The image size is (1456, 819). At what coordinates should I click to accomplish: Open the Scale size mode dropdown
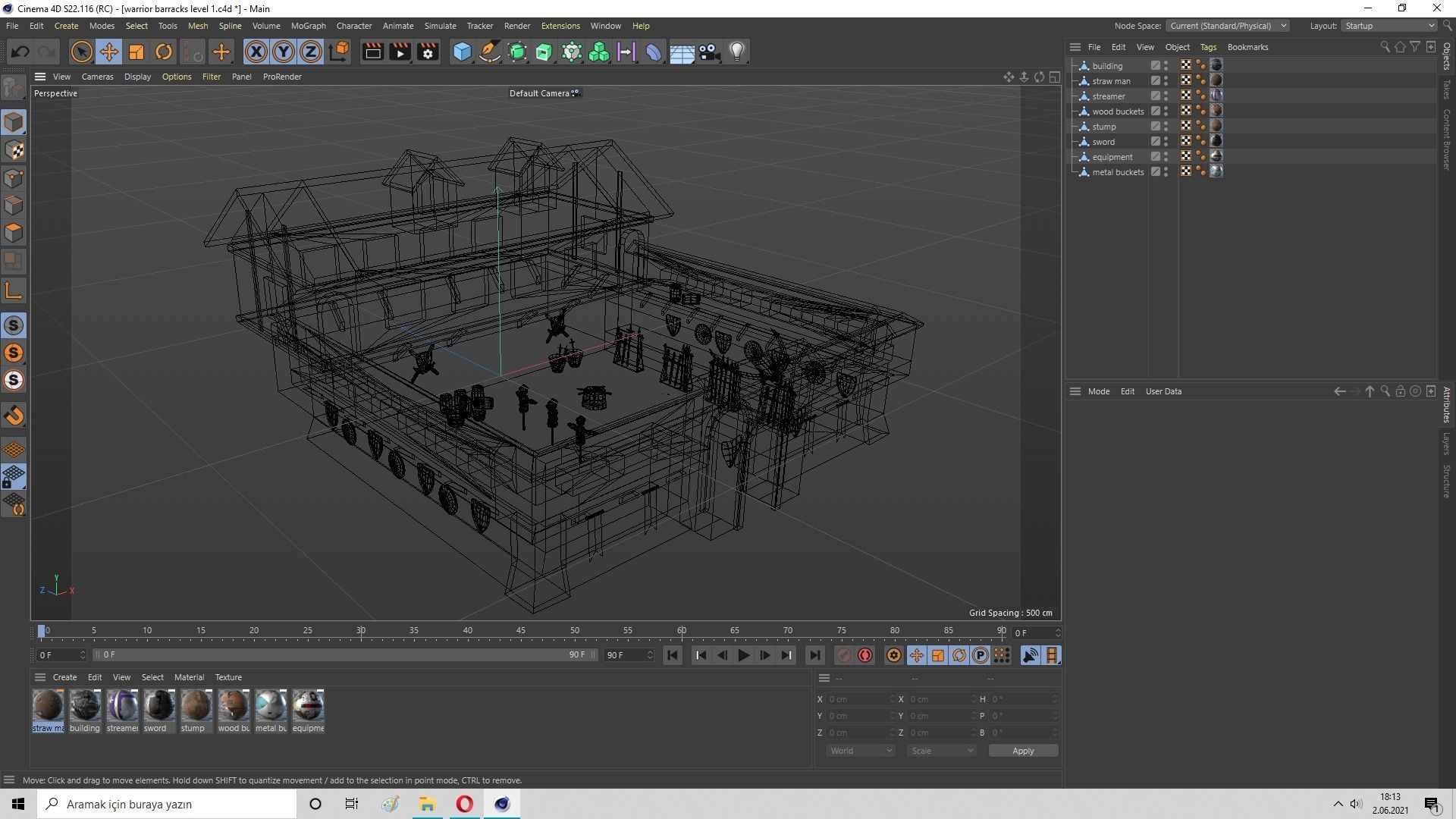click(941, 751)
